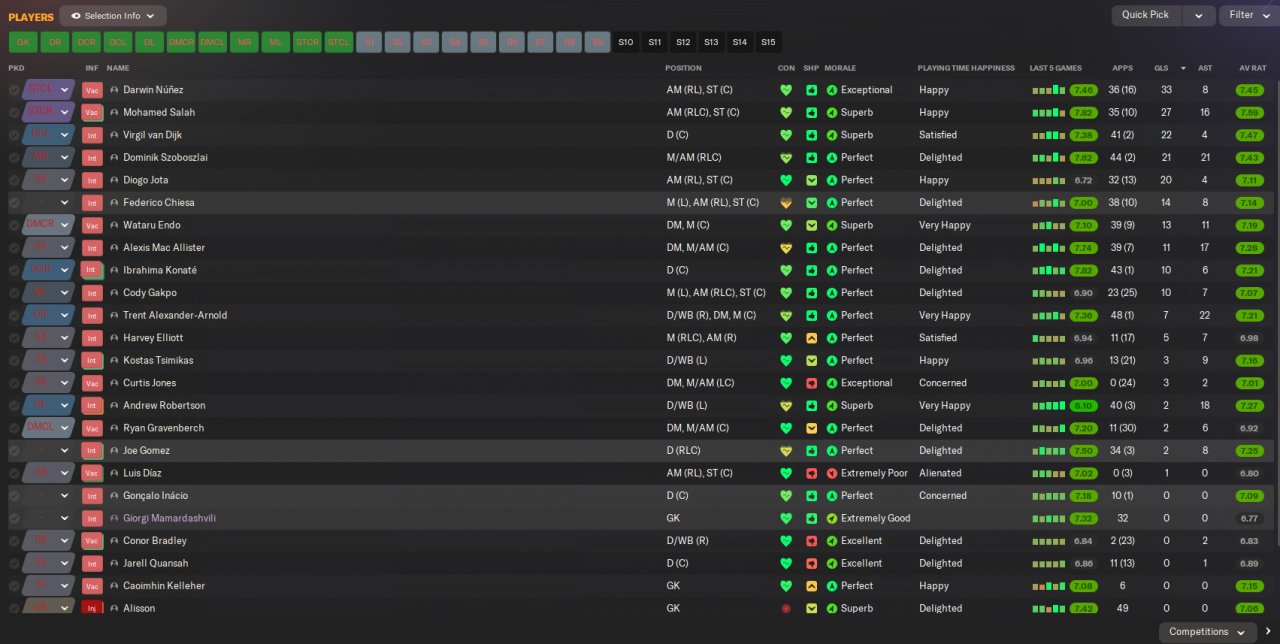
Task: Sort by the AV RAT column header
Action: pos(1252,68)
